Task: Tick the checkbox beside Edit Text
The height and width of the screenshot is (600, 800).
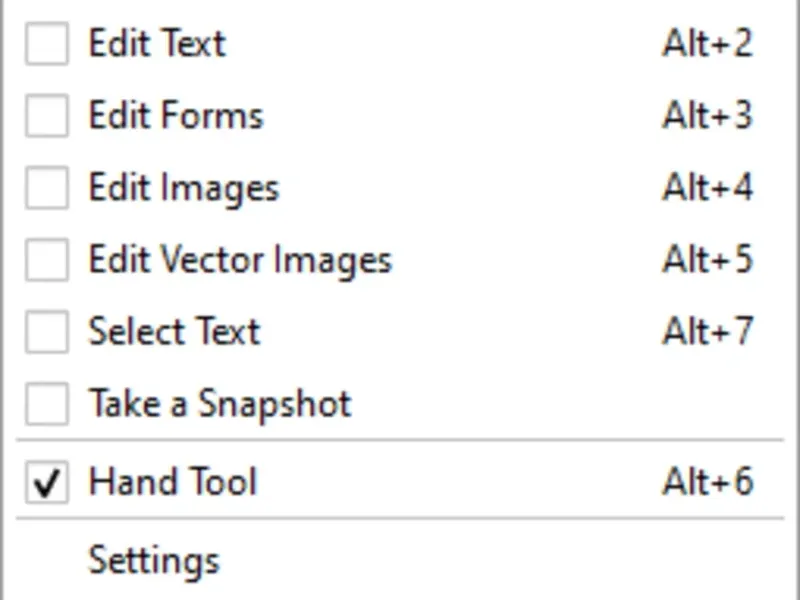Action: tap(46, 45)
